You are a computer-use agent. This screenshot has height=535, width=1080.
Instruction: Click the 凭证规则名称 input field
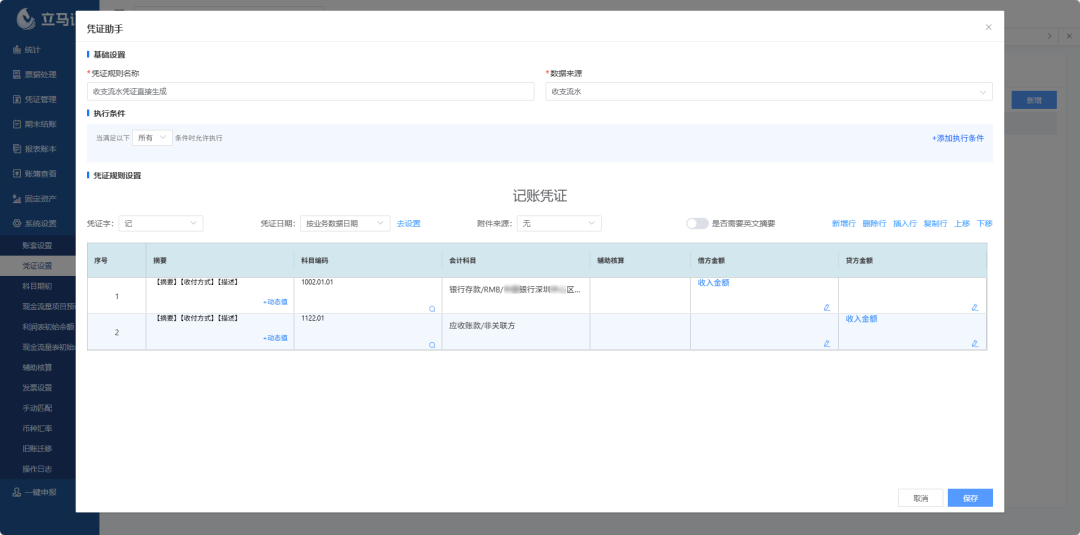[x=310, y=91]
